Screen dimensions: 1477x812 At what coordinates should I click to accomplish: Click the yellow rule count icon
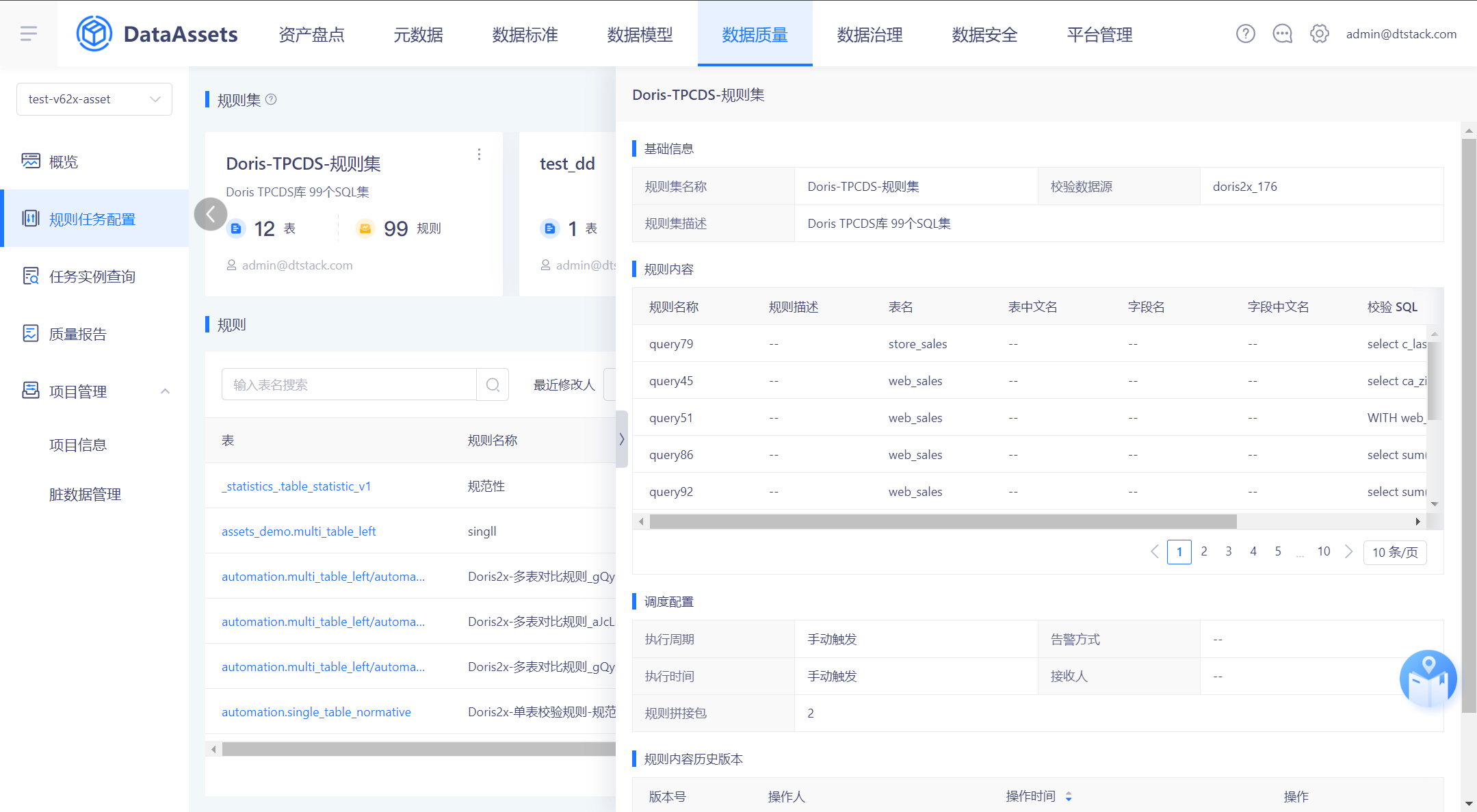(x=365, y=228)
